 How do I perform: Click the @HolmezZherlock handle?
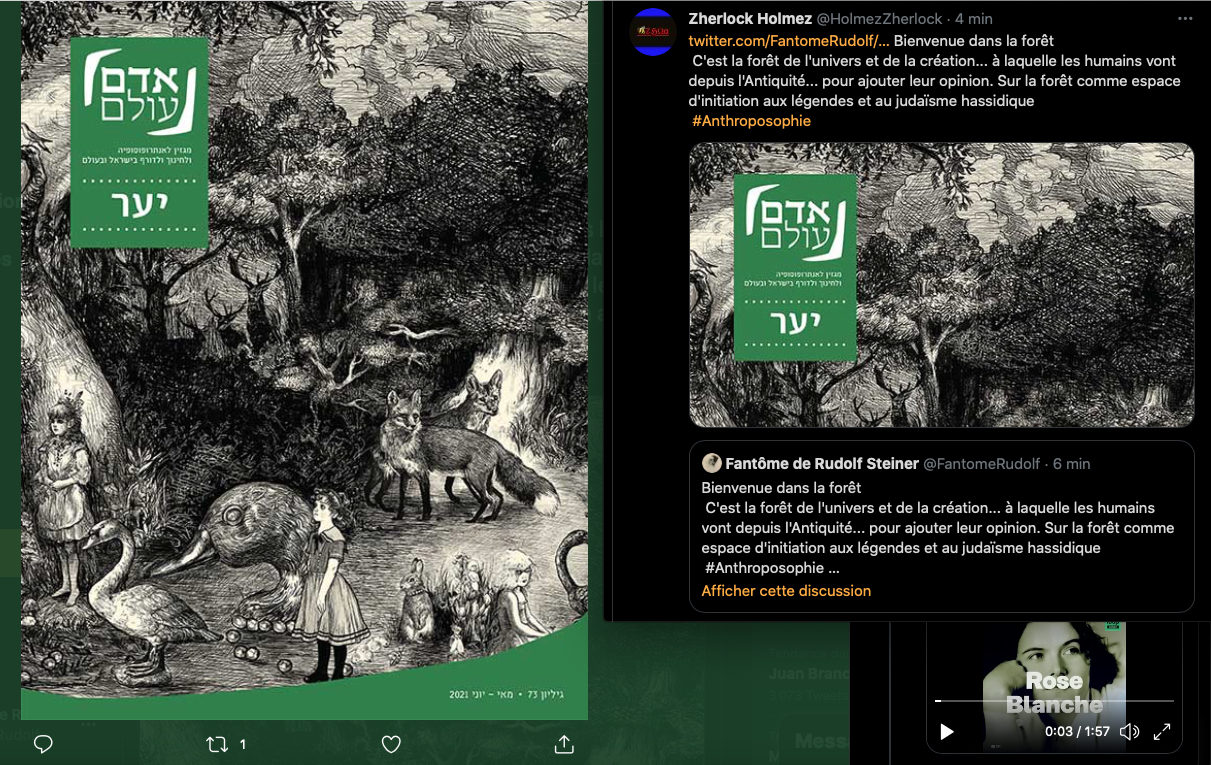[x=878, y=19]
